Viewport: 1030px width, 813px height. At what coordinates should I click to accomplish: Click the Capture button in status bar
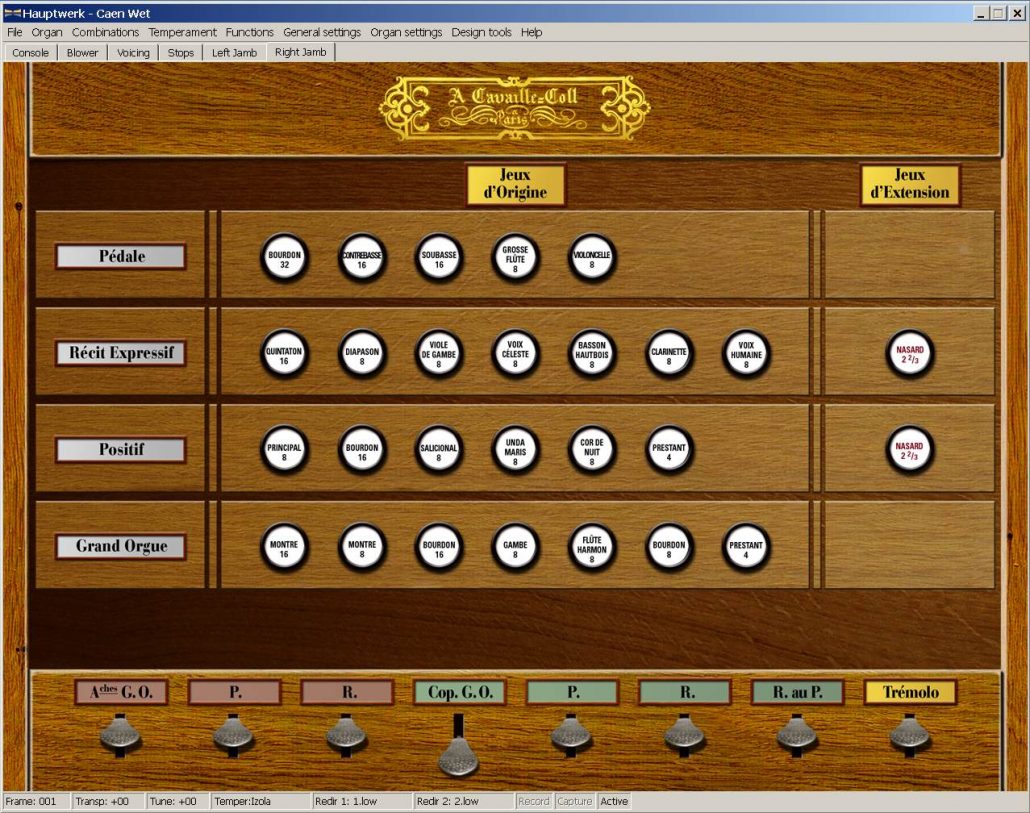[x=575, y=801]
